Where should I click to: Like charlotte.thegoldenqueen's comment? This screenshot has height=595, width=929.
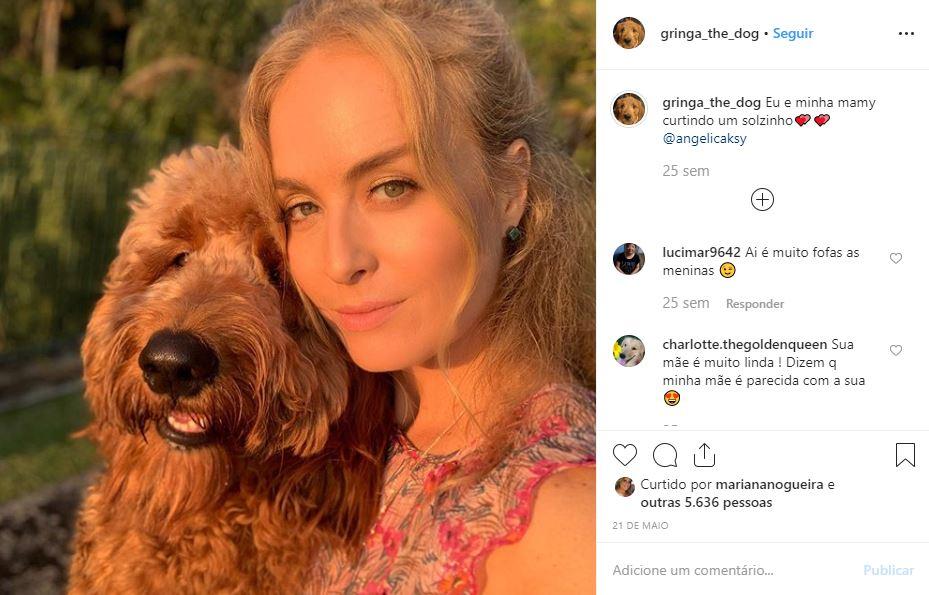(896, 351)
